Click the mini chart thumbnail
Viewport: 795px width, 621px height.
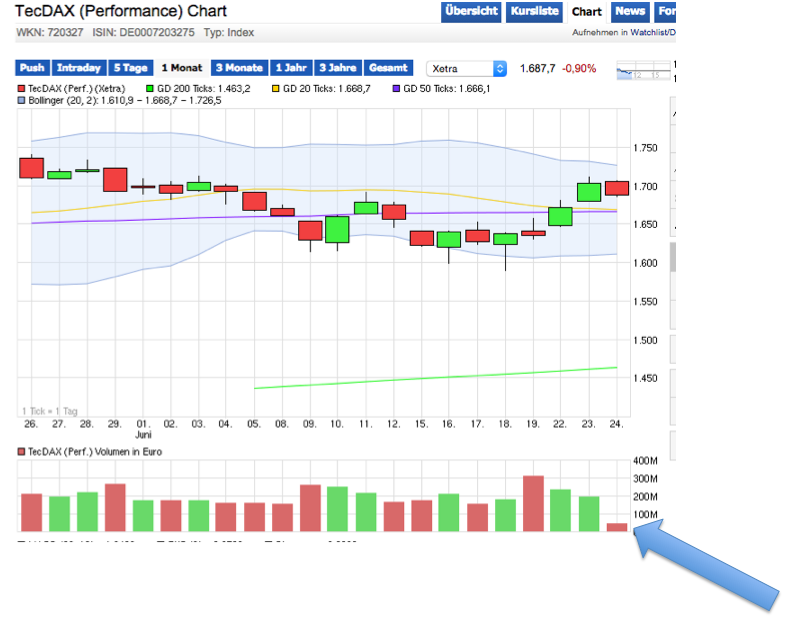[x=643, y=70]
